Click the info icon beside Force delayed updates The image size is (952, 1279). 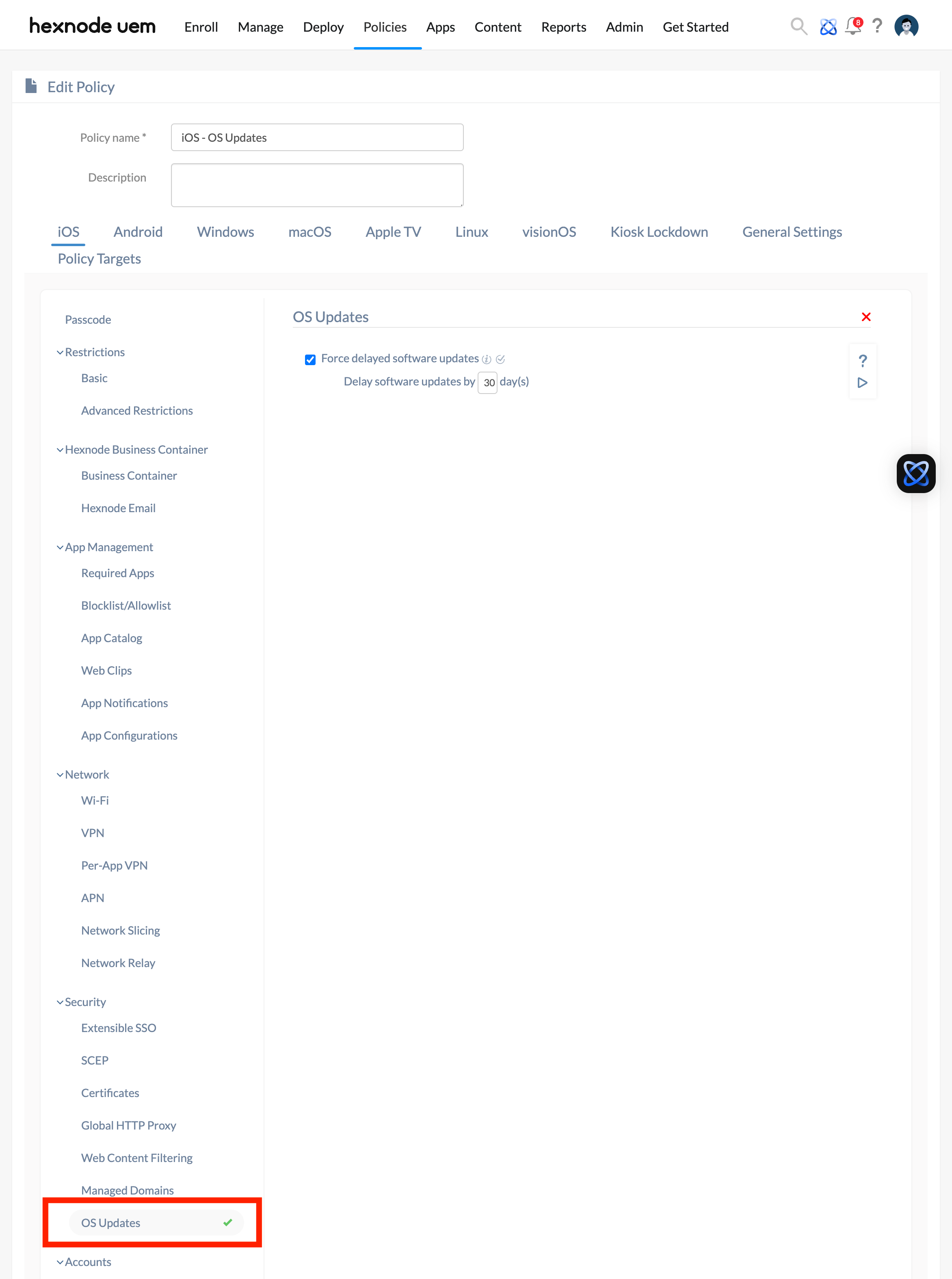(487, 359)
